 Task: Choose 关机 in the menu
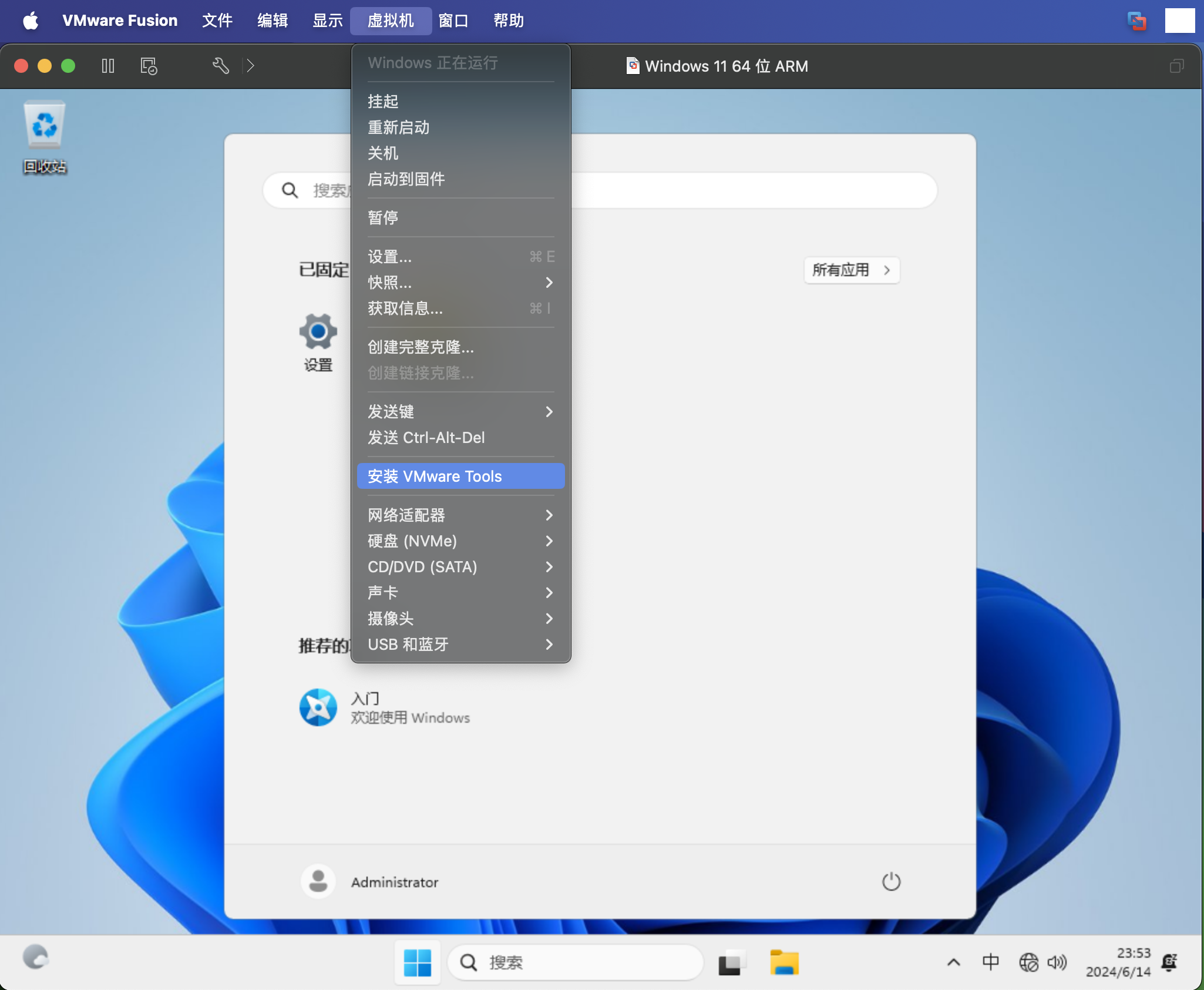460,153
